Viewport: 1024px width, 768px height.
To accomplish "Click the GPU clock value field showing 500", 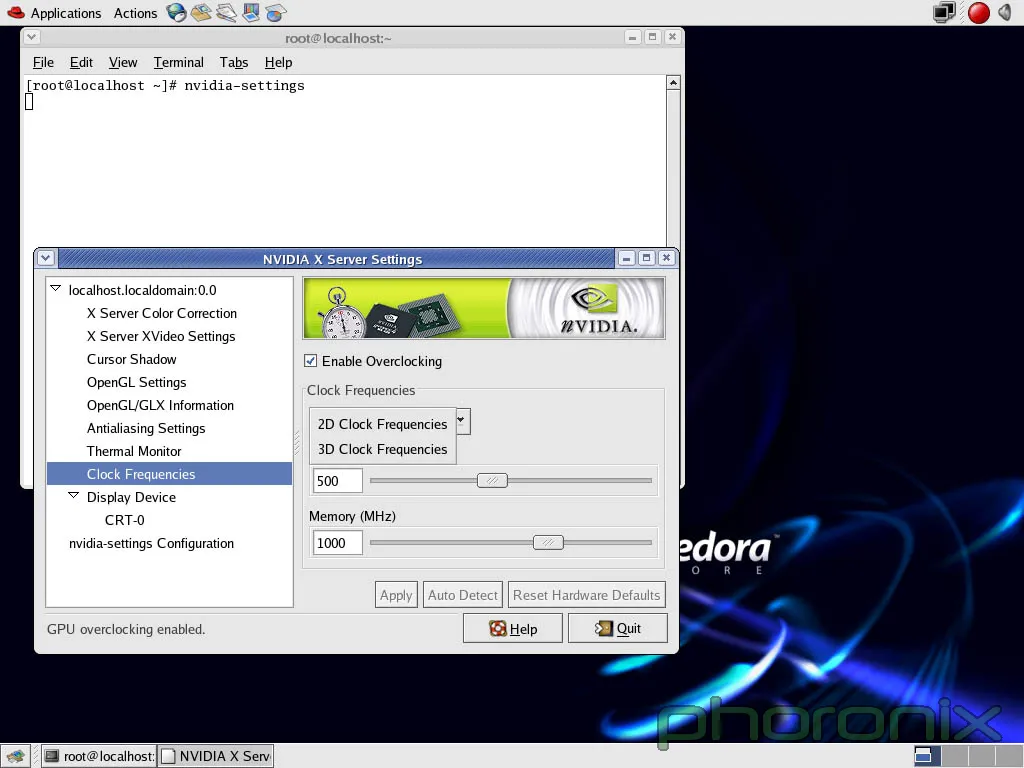I will 338,481.
